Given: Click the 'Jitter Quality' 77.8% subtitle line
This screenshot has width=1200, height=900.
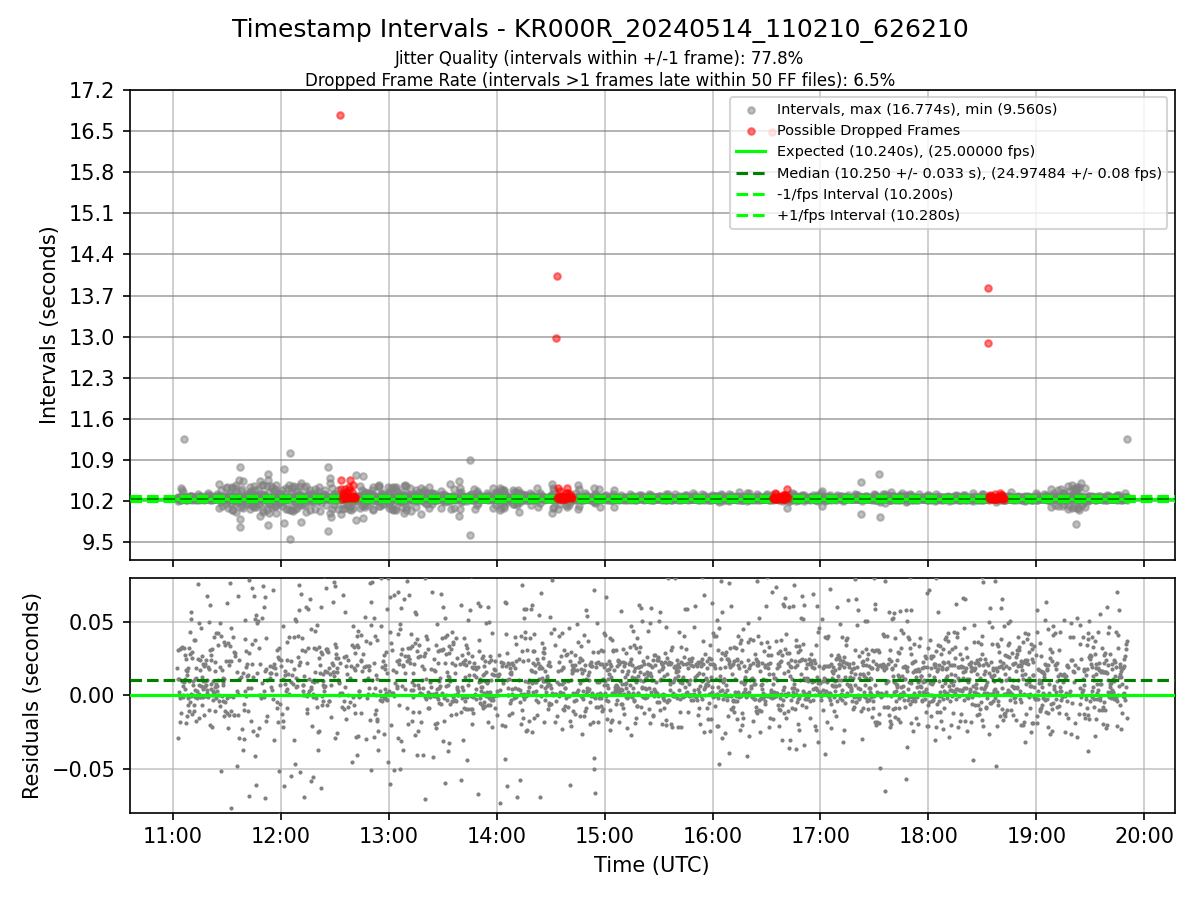Looking at the screenshot, I should click(x=599, y=58).
